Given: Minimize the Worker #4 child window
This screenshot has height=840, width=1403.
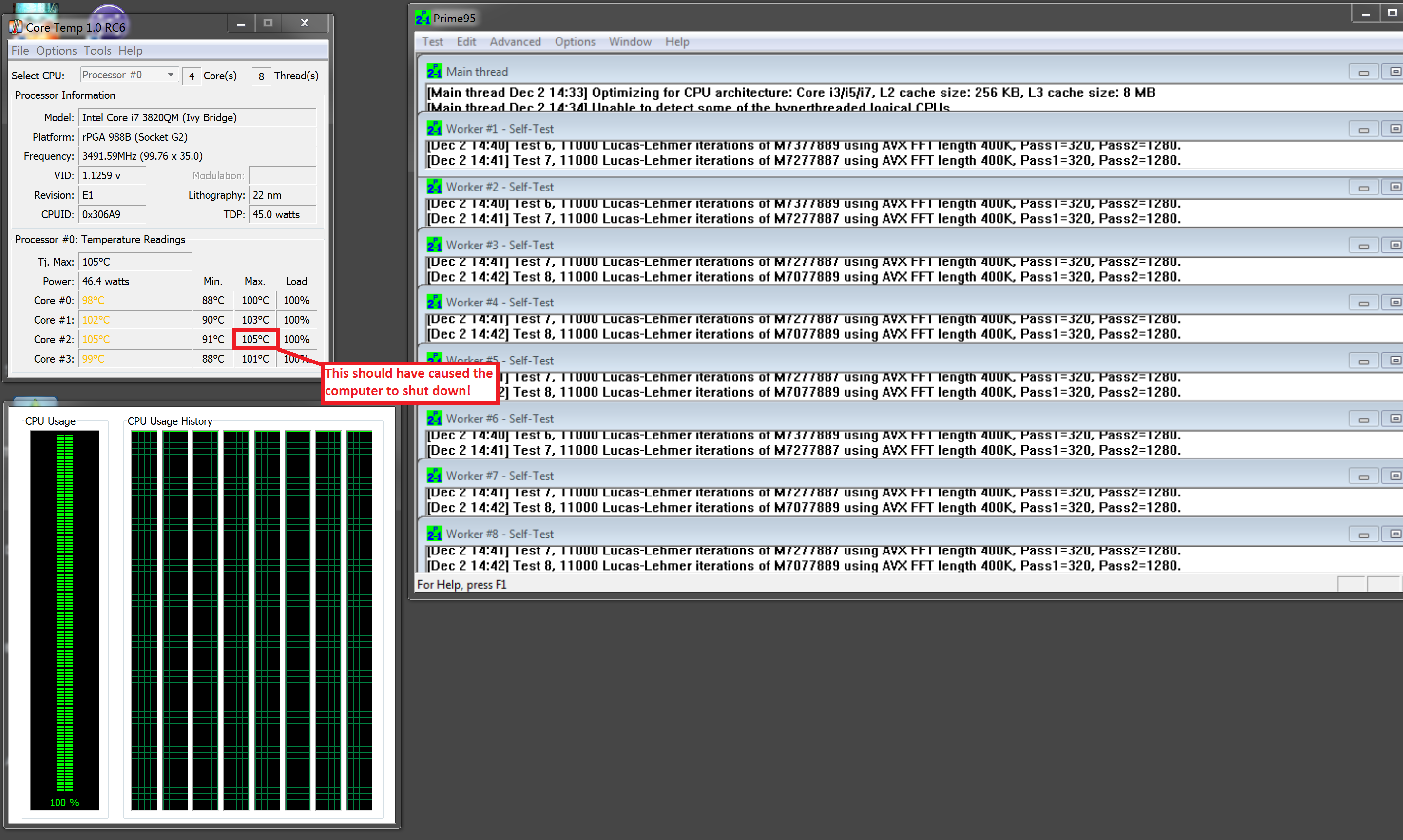Looking at the screenshot, I should pyautogui.click(x=1364, y=303).
